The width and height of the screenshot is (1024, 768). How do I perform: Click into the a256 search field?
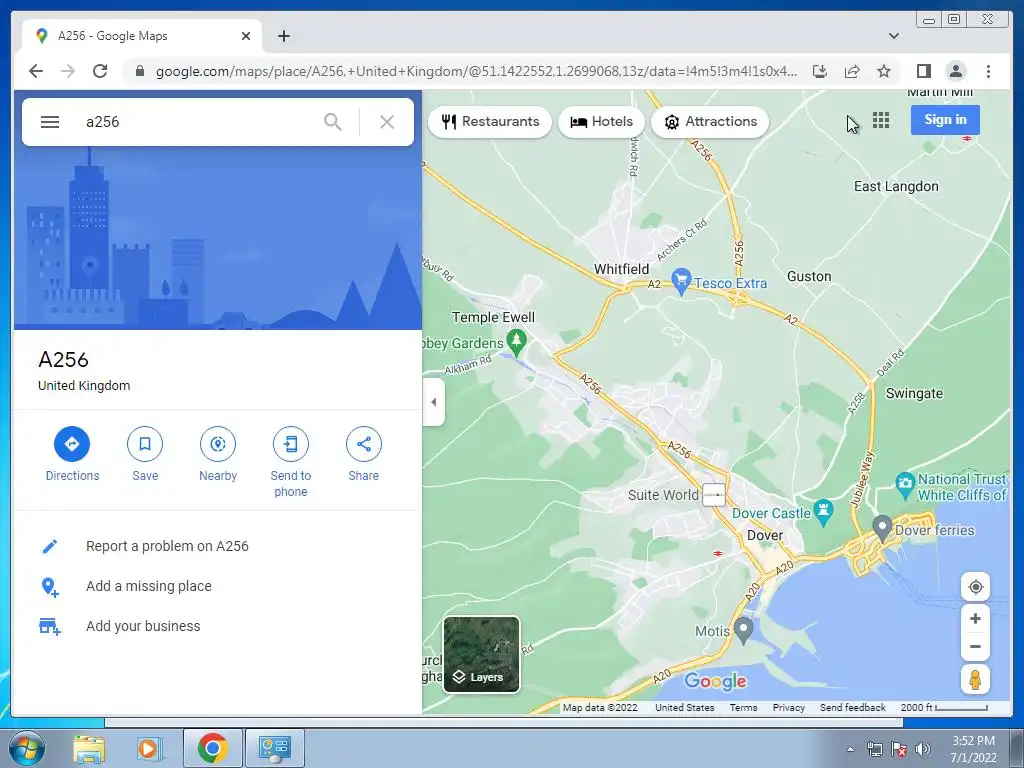pos(196,122)
